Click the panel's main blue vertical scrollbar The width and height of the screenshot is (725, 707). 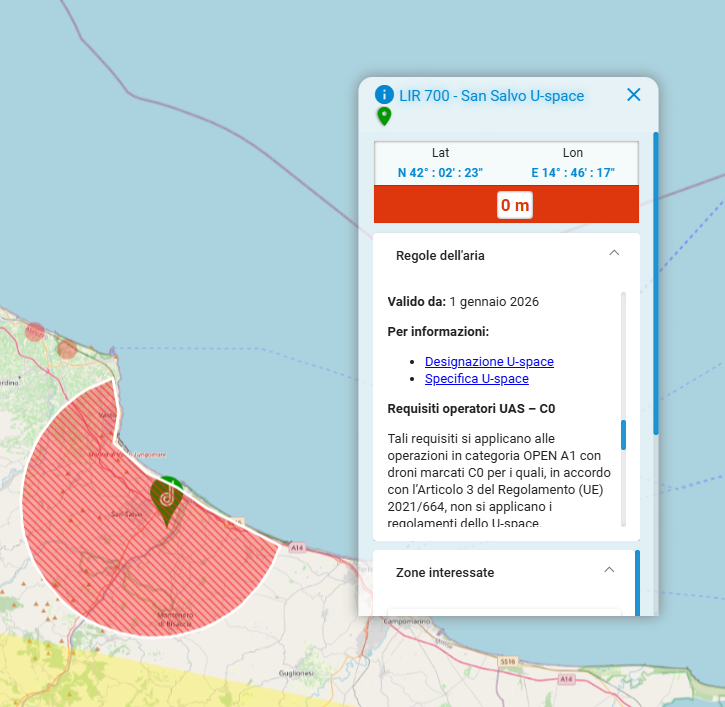[x=656, y=283]
